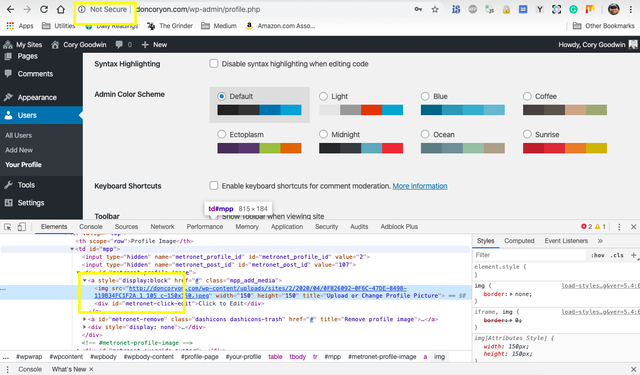Screen dimensions: 640x375
Task: Switch to the Computed styles tab
Action: coord(519,241)
